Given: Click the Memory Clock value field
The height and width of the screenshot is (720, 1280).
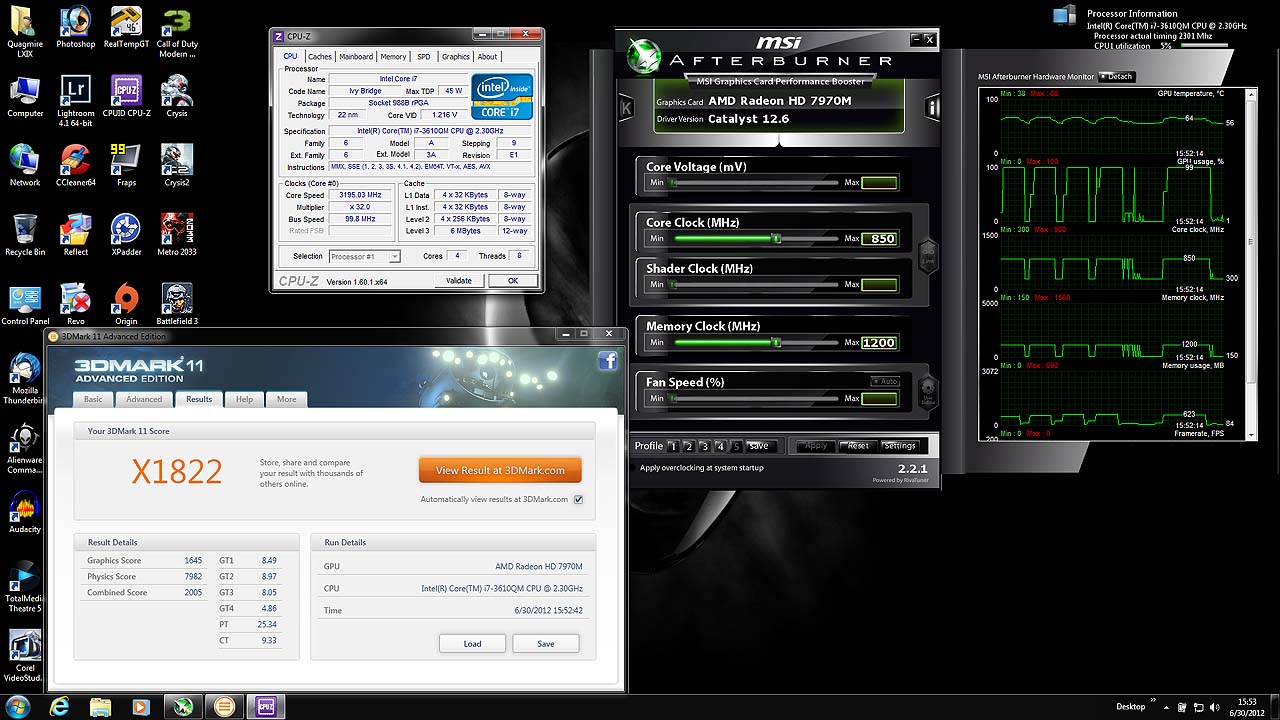Looking at the screenshot, I should pos(879,343).
